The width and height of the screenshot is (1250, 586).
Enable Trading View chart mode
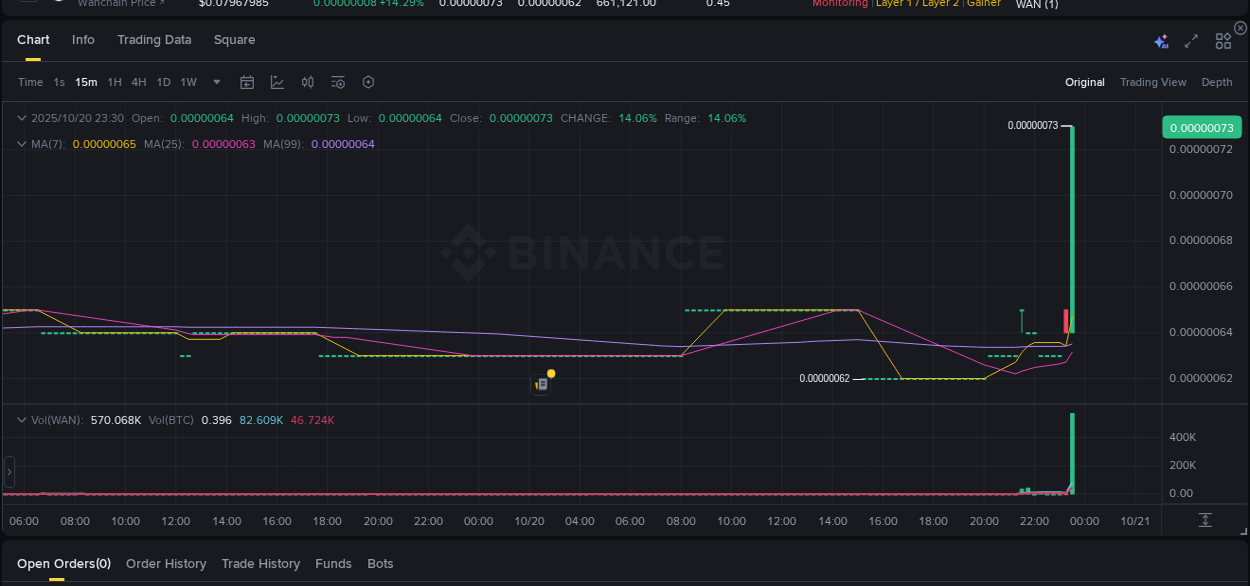1153,82
